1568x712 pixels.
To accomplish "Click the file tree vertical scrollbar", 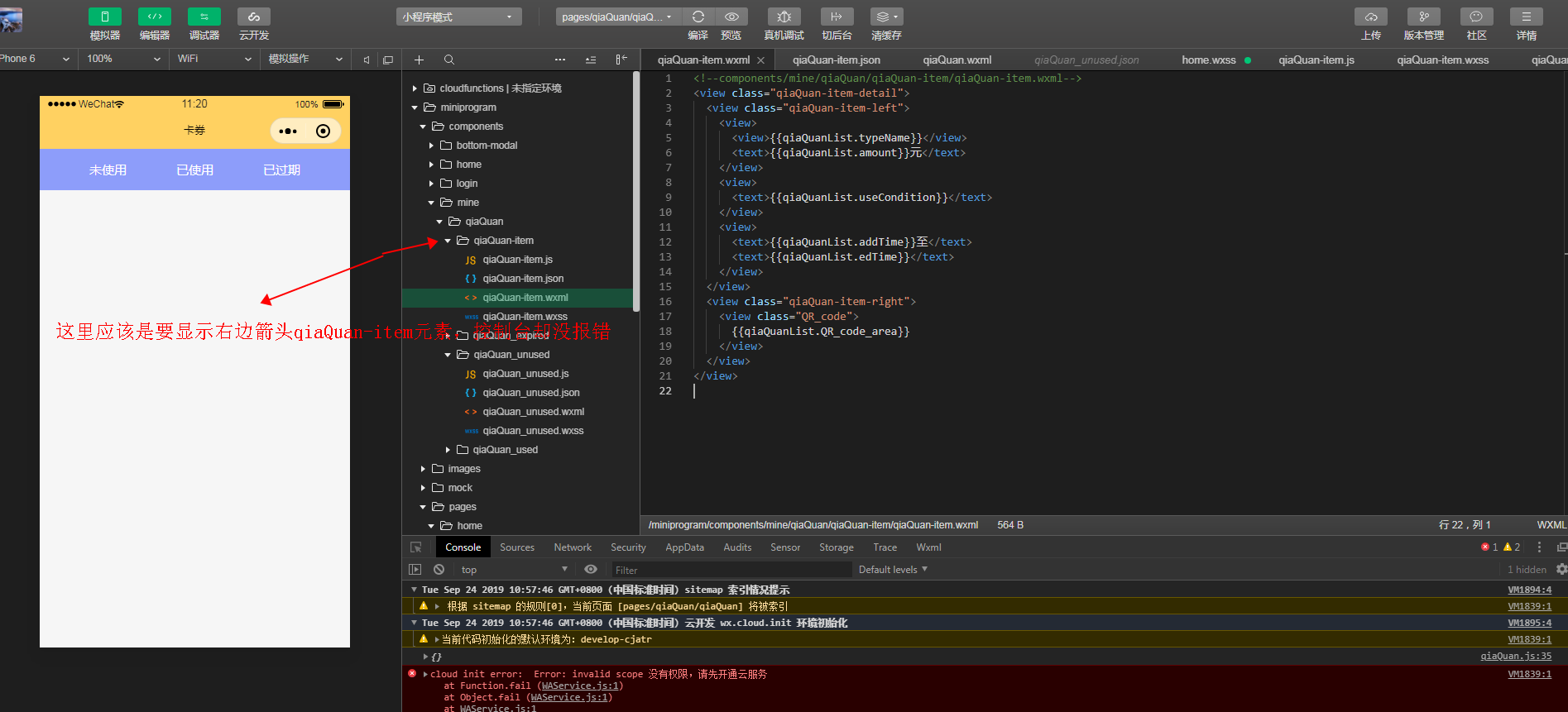I will click(x=635, y=190).
